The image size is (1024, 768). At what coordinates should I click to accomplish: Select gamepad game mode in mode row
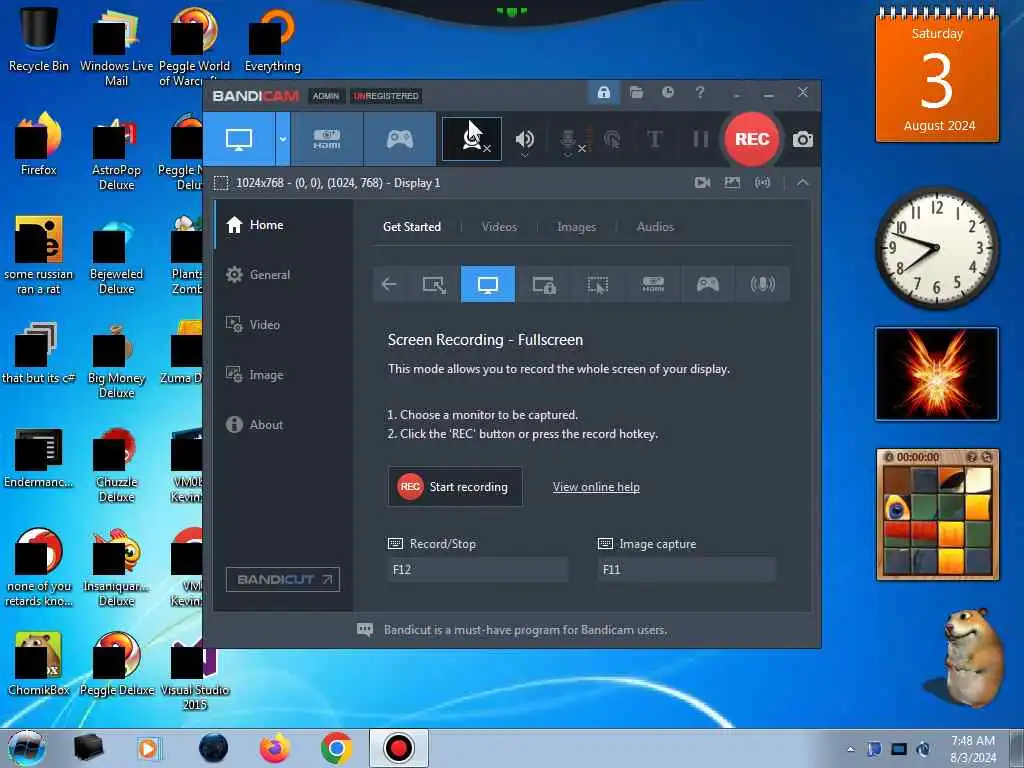point(707,284)
